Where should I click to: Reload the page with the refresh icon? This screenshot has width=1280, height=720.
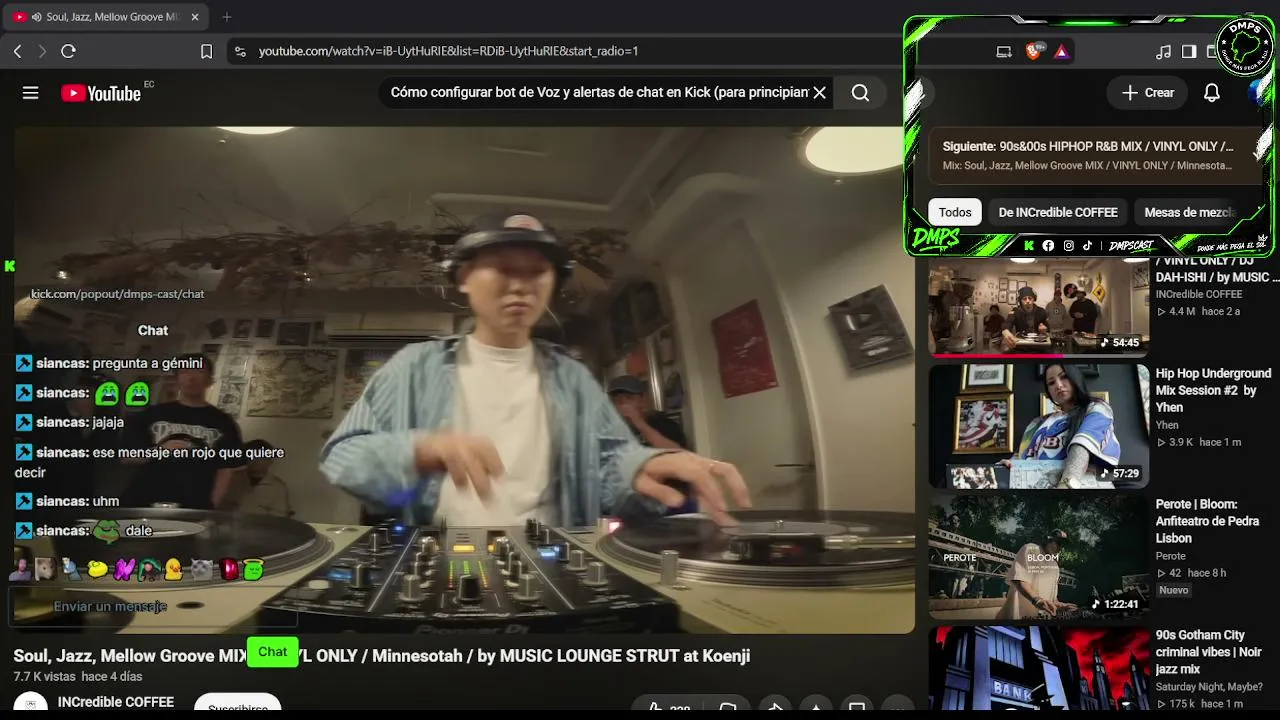pos(68,51)
